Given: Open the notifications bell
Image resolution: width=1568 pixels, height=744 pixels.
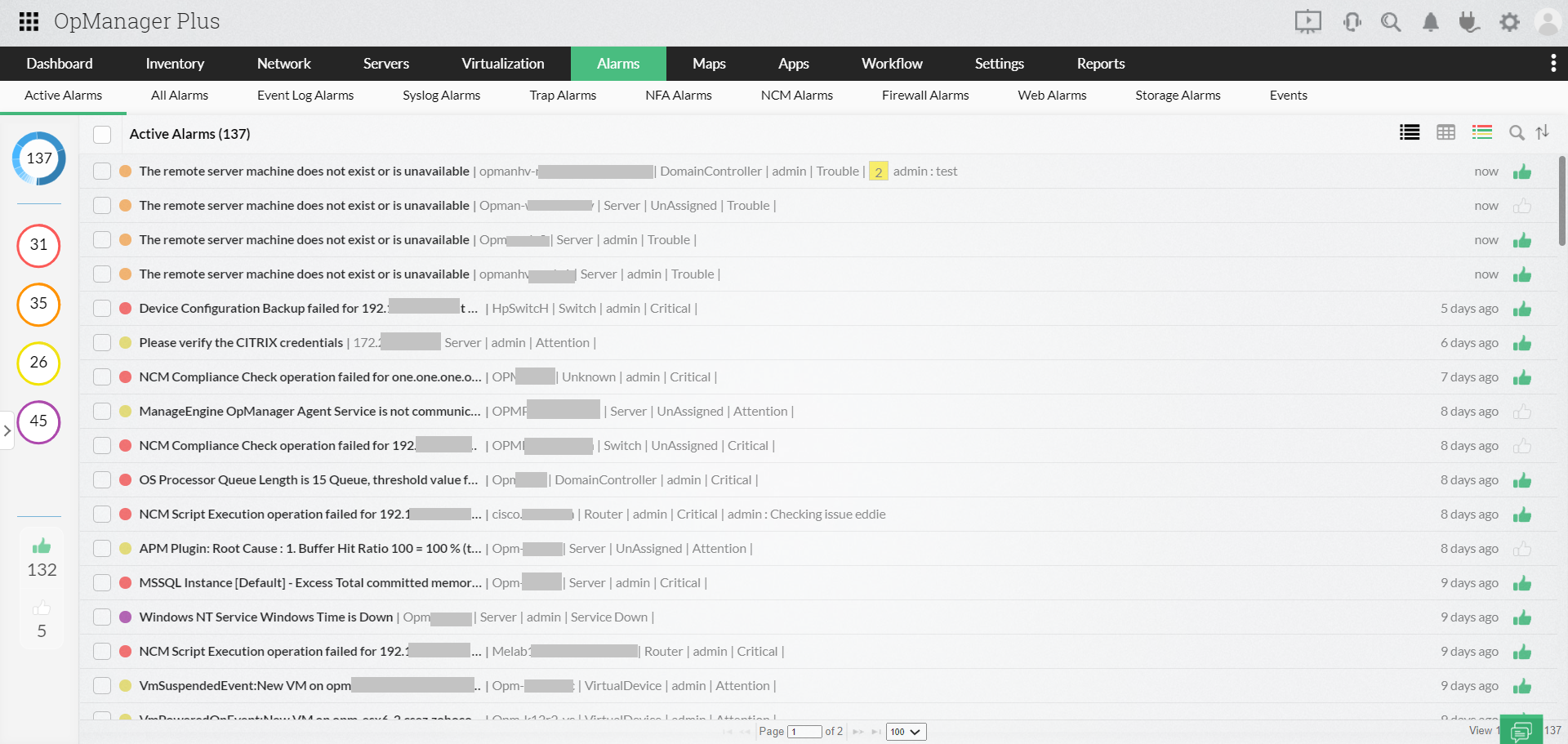Looking at the screenshot, I should pyautogui.click(x=1431, y=22).
